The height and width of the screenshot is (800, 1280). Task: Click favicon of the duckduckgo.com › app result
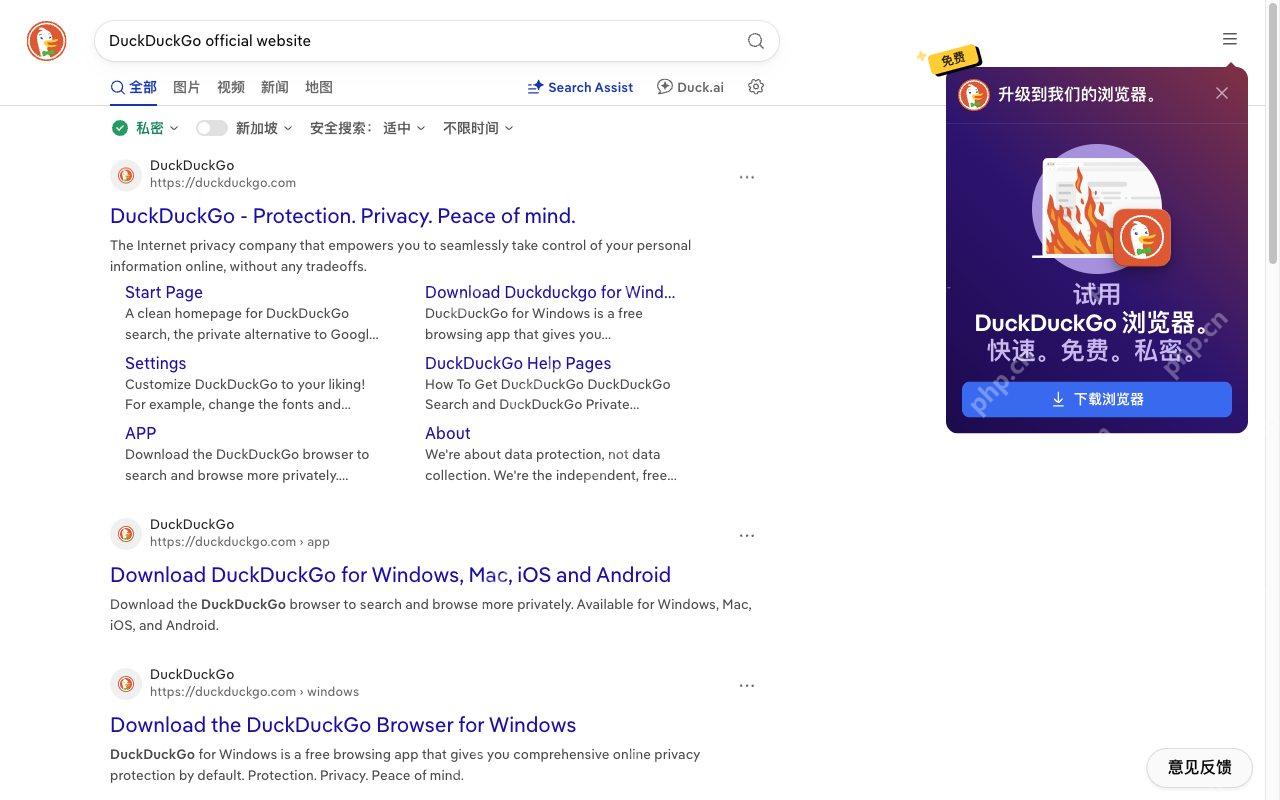tap(126, 534)
